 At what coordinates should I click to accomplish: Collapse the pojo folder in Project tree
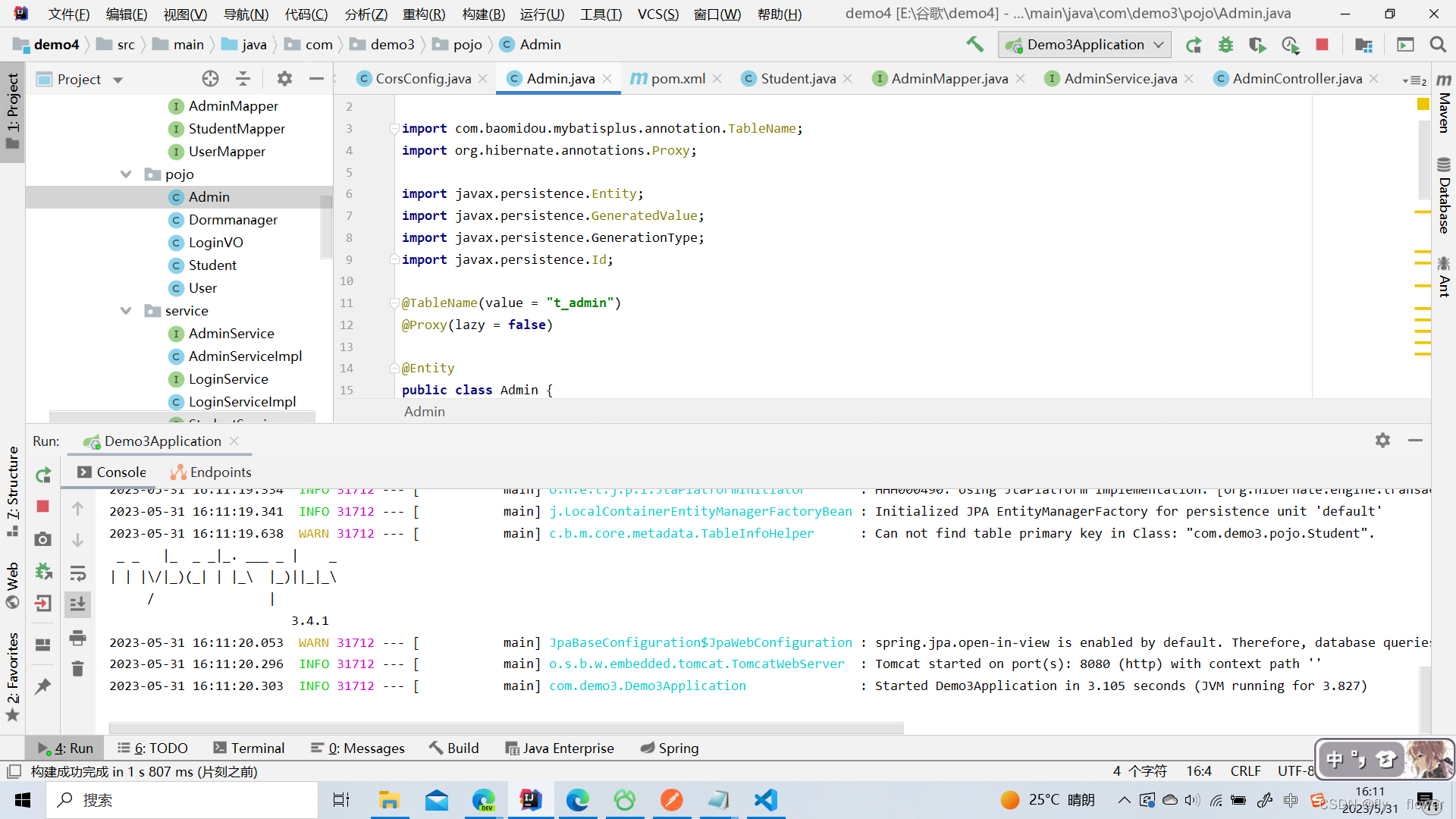tap(126, 174)
